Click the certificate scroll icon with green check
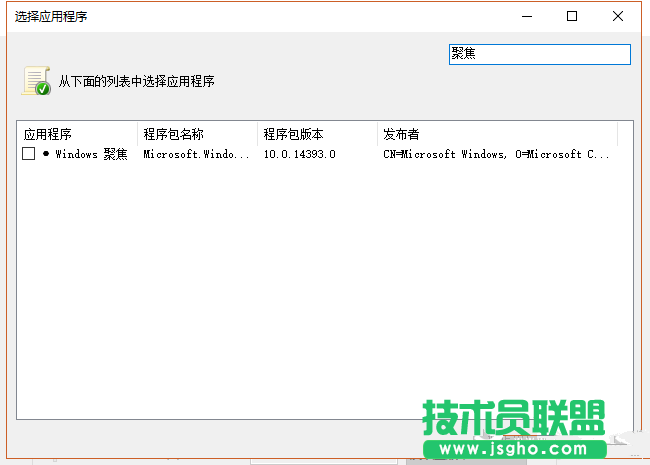650x465 pixels. pyautogui.click(x=36, y=81)
